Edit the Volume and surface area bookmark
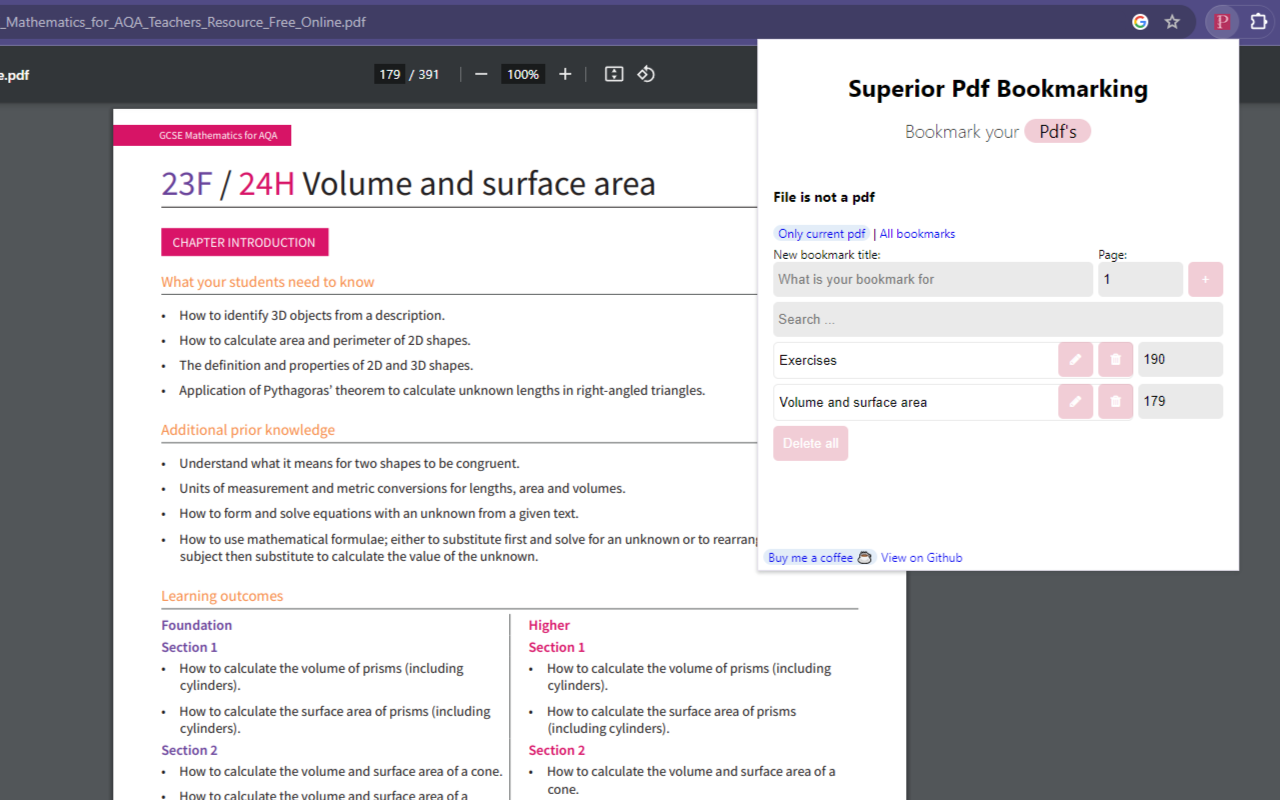 (1075, 401)
